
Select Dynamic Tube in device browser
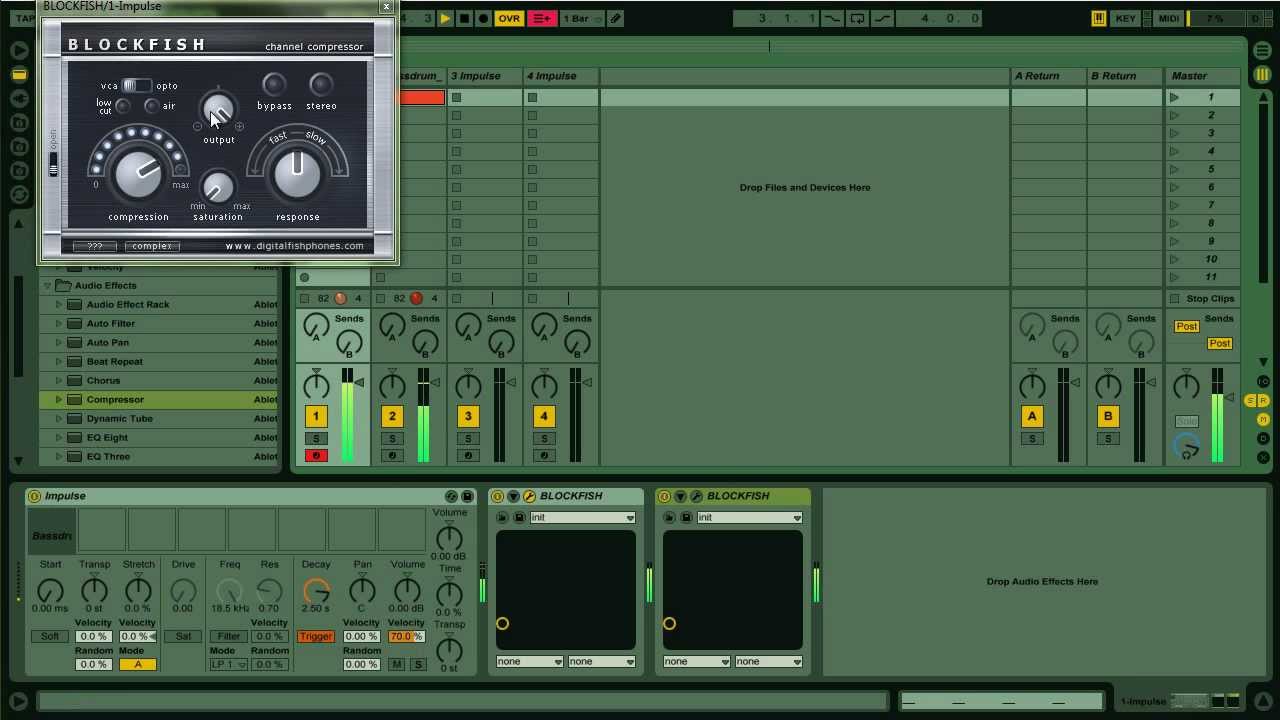coord(158,419)
